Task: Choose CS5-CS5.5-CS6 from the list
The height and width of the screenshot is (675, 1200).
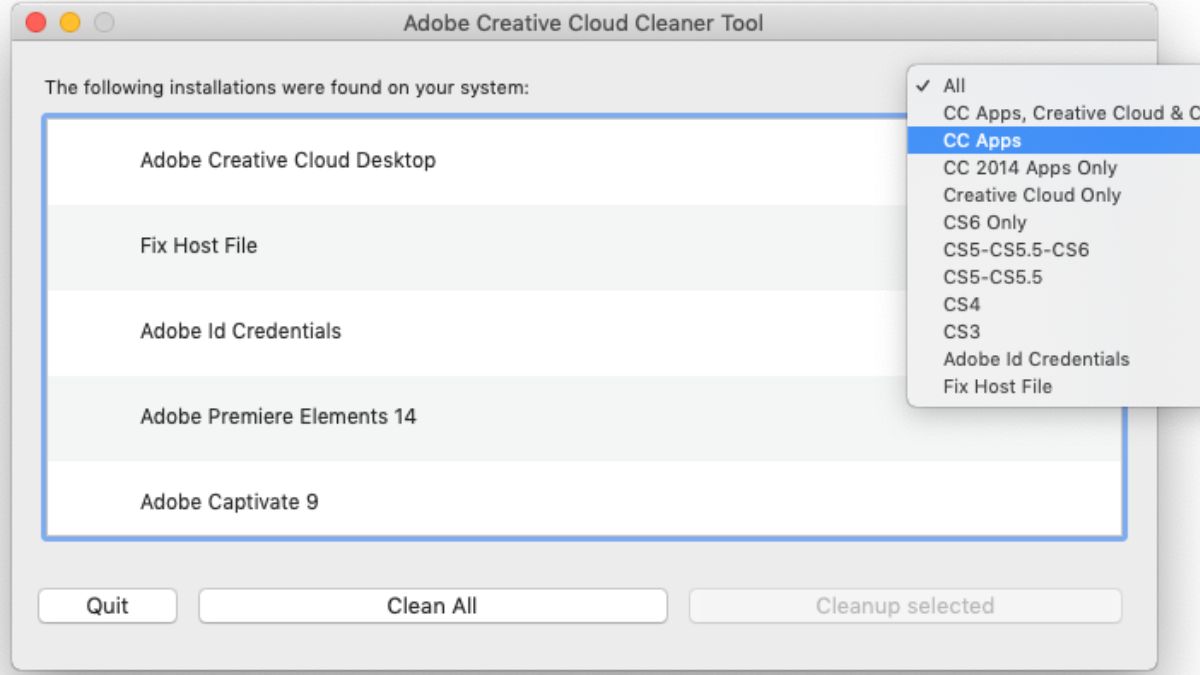Action: coord(1016,249)
